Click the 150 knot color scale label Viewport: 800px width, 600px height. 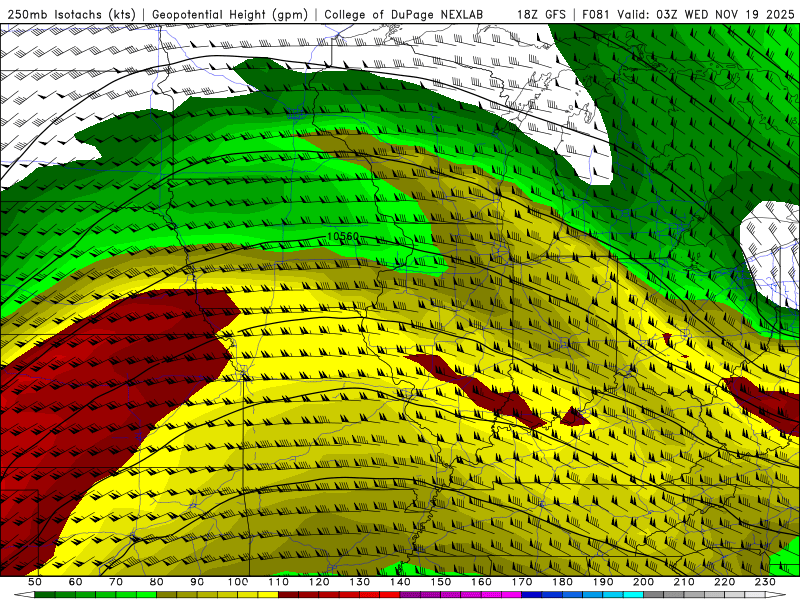point(441,582)
